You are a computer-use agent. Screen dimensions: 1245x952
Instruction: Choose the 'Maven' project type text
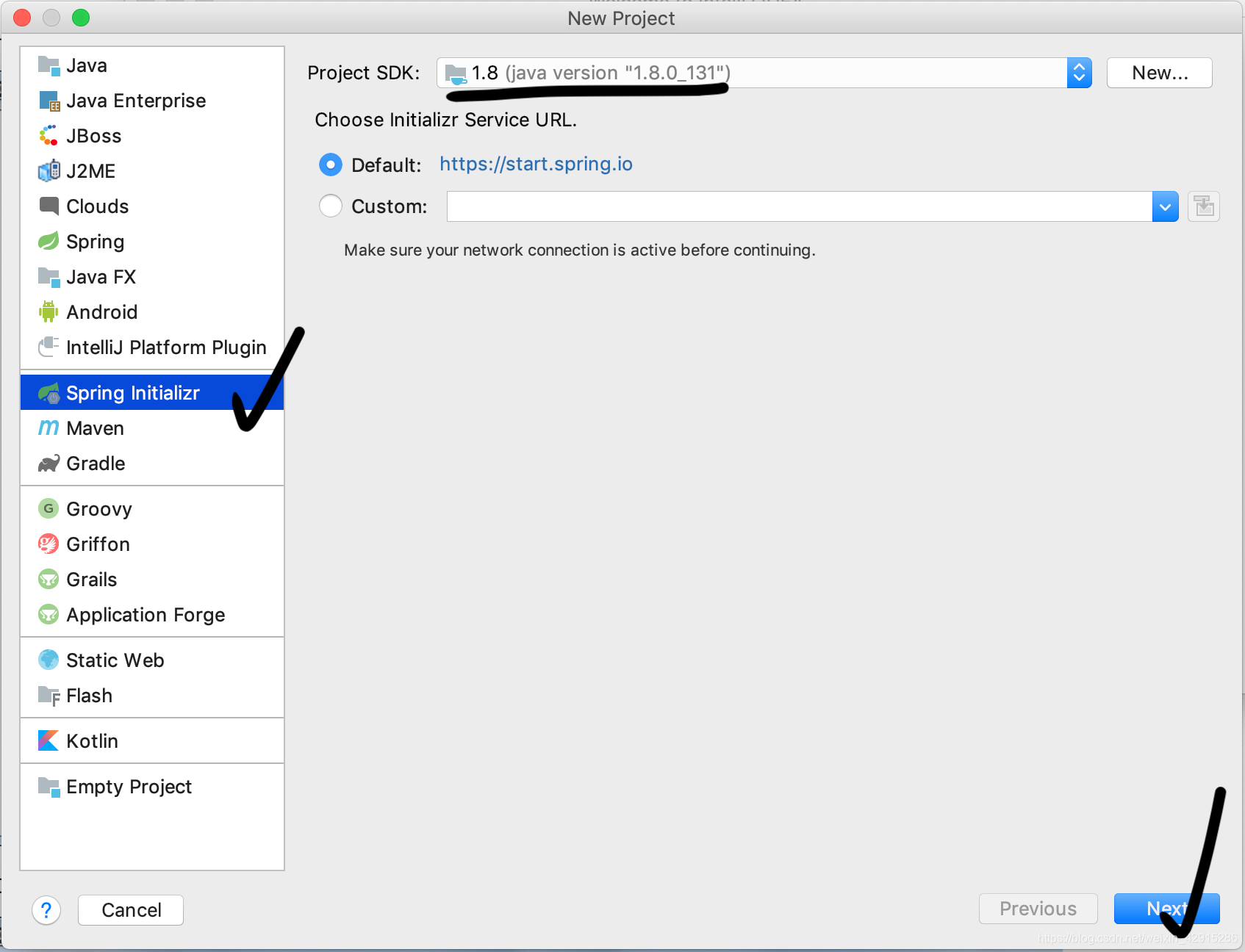[95, 428]
